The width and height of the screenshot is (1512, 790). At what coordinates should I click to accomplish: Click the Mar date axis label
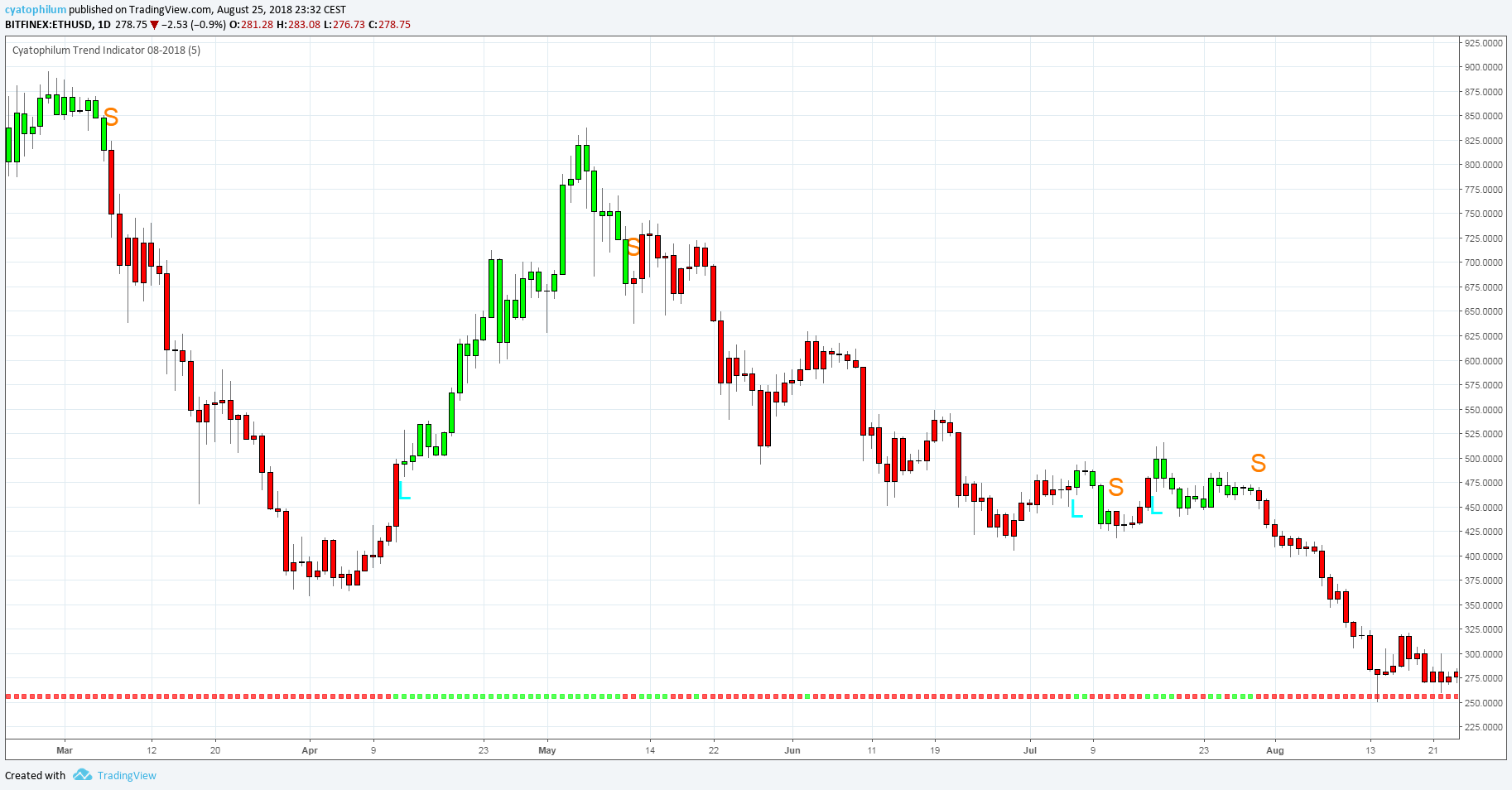point(65,750)
